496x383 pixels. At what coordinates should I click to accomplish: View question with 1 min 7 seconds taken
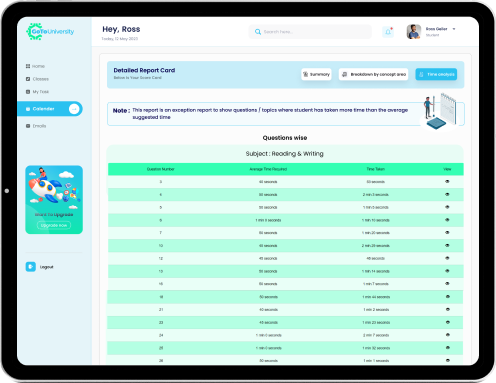(447, 284)
